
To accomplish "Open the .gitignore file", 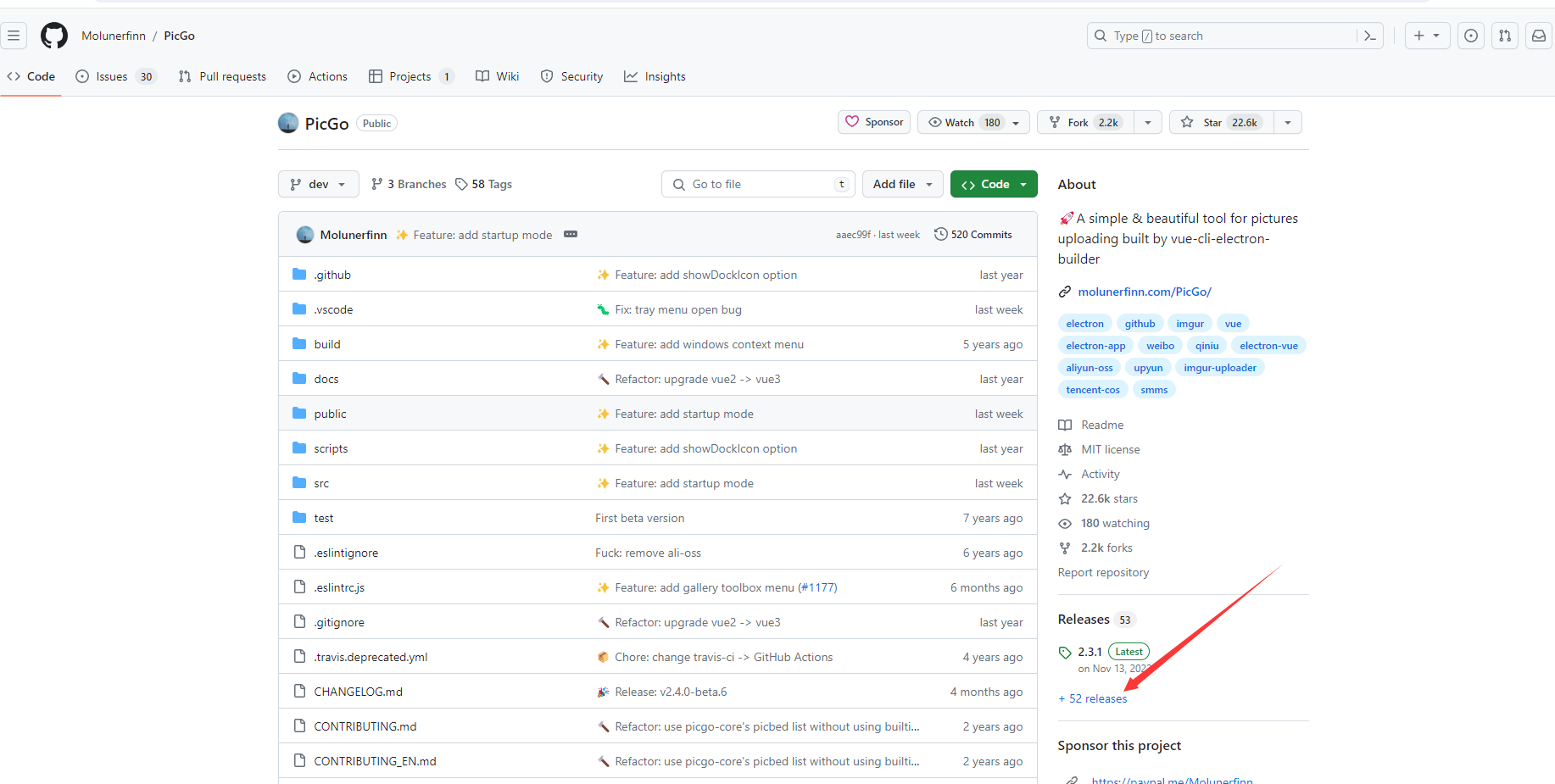I will (339, 622).
